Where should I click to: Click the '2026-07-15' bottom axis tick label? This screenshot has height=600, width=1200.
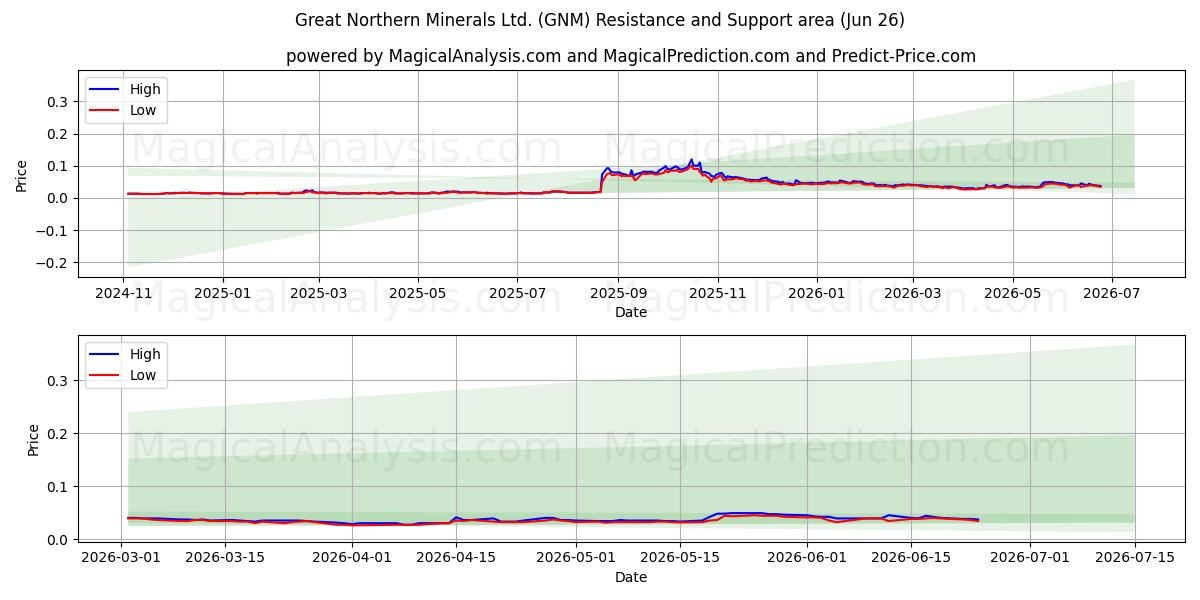click(x=1135, y=559)
